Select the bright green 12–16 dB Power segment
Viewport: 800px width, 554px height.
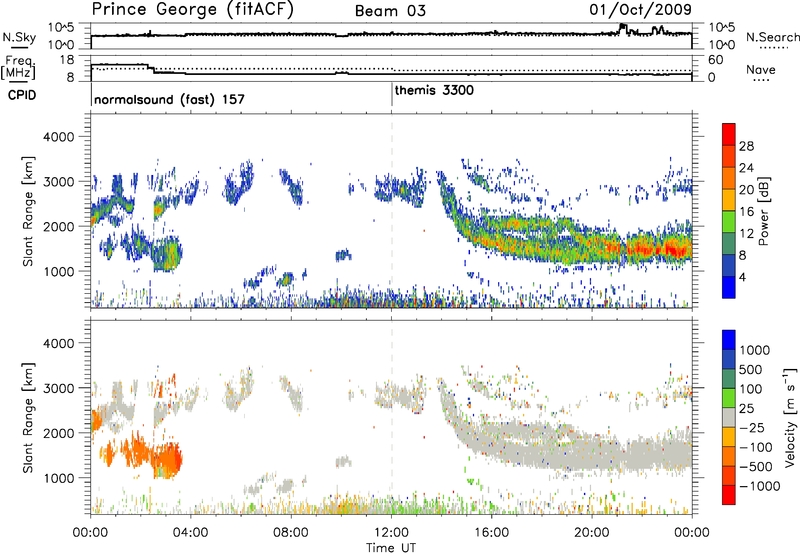point(729,222)
